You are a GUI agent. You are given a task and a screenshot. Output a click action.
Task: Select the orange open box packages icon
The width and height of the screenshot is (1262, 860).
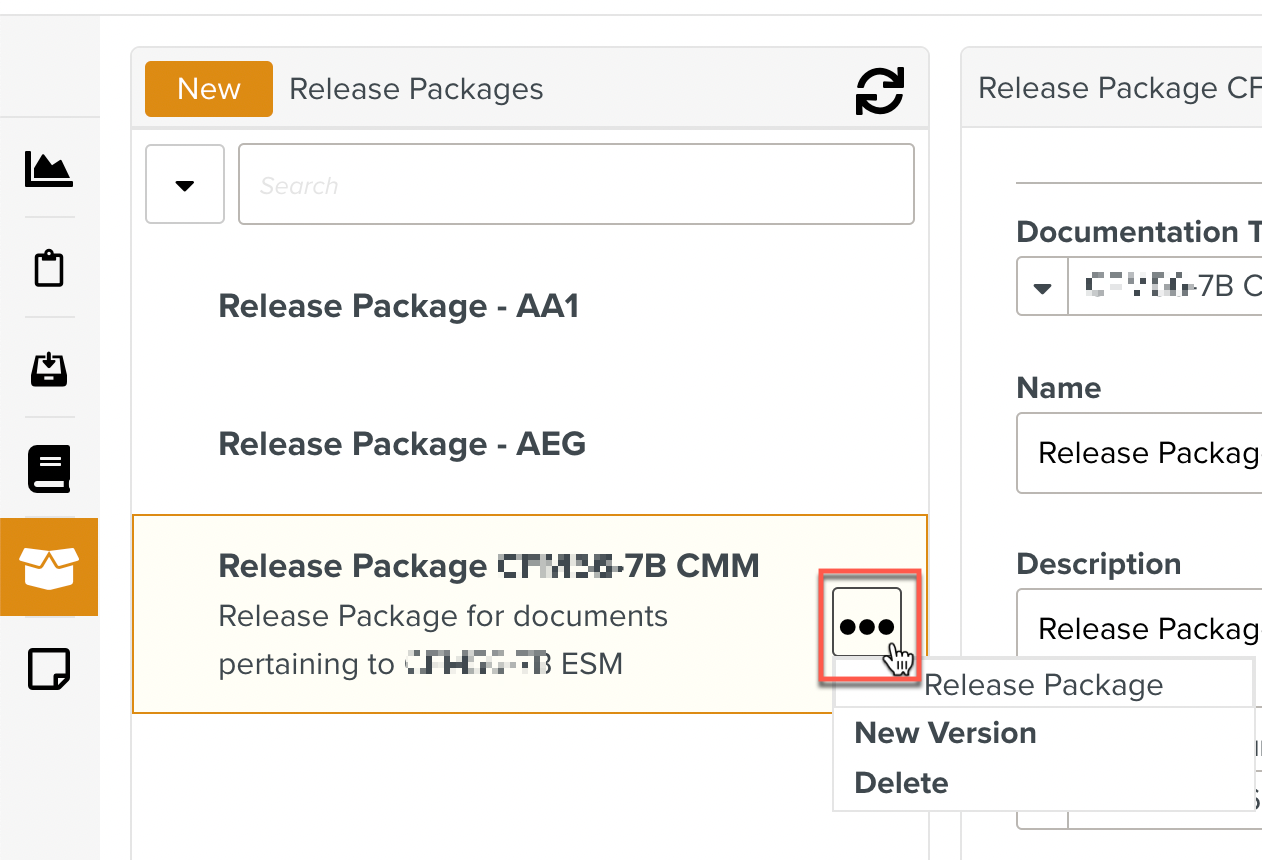click(49, 567)
